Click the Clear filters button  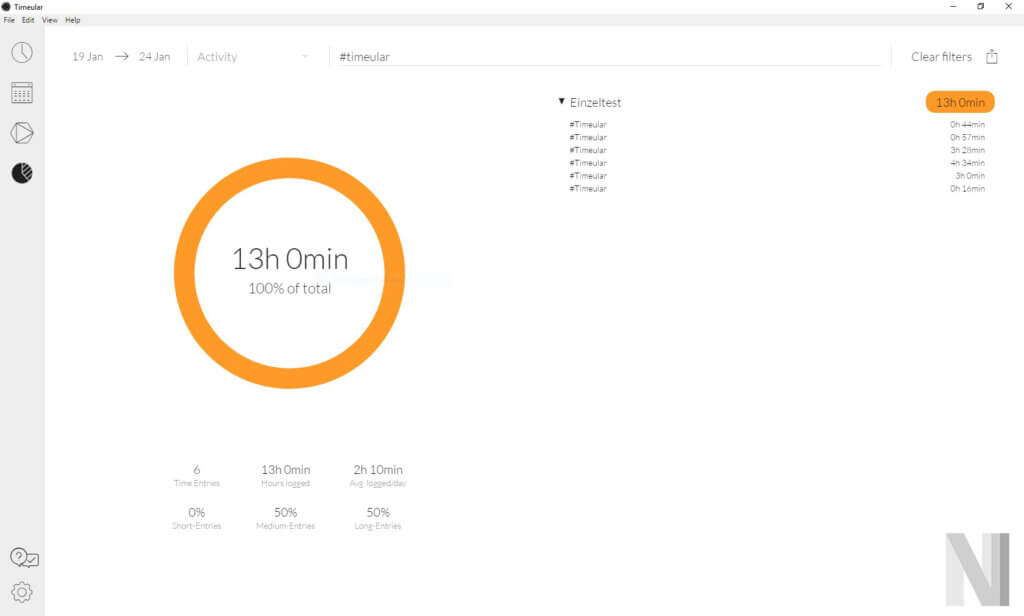tap(941, 57)
